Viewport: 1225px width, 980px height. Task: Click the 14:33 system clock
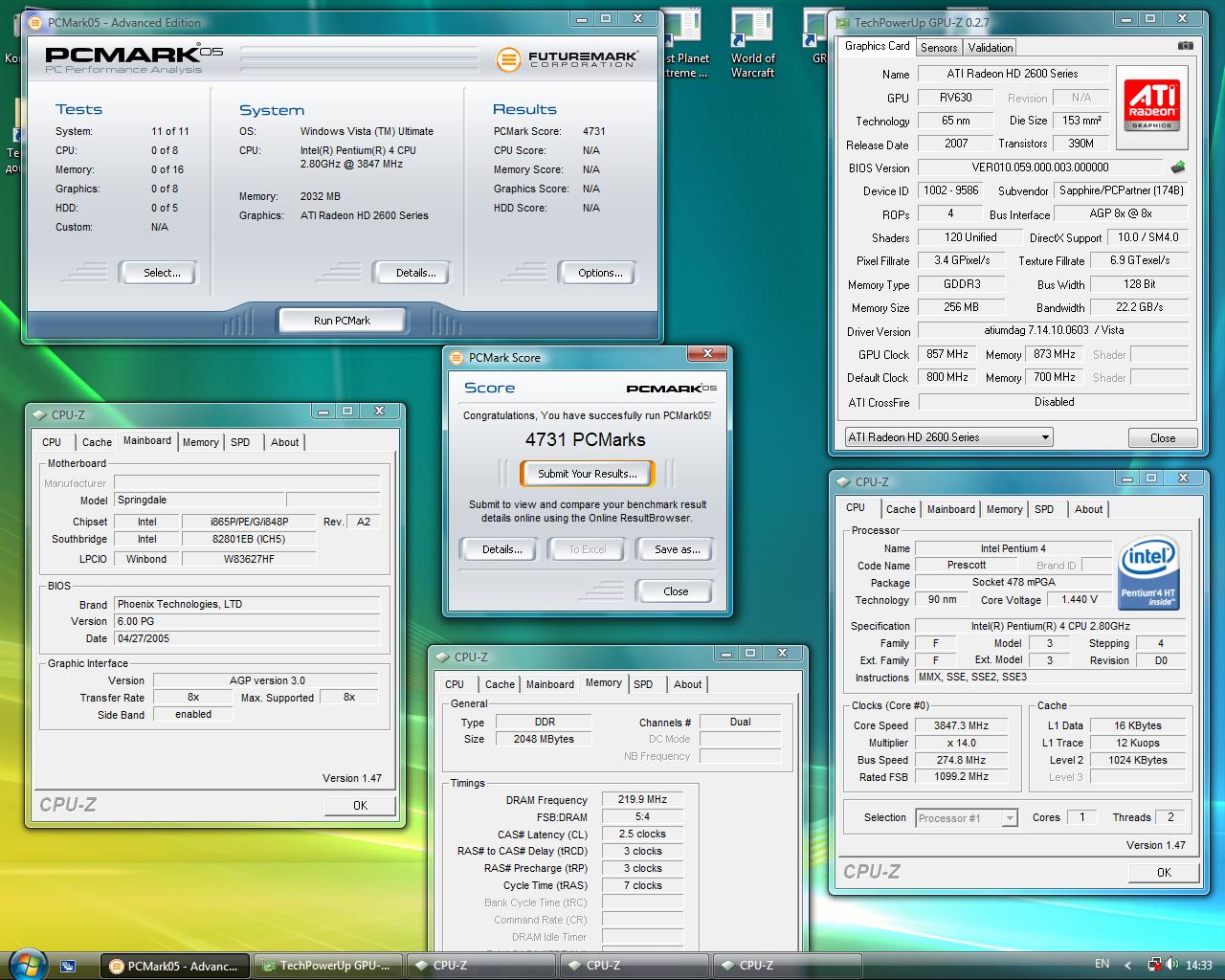[x=1198, y=966]
